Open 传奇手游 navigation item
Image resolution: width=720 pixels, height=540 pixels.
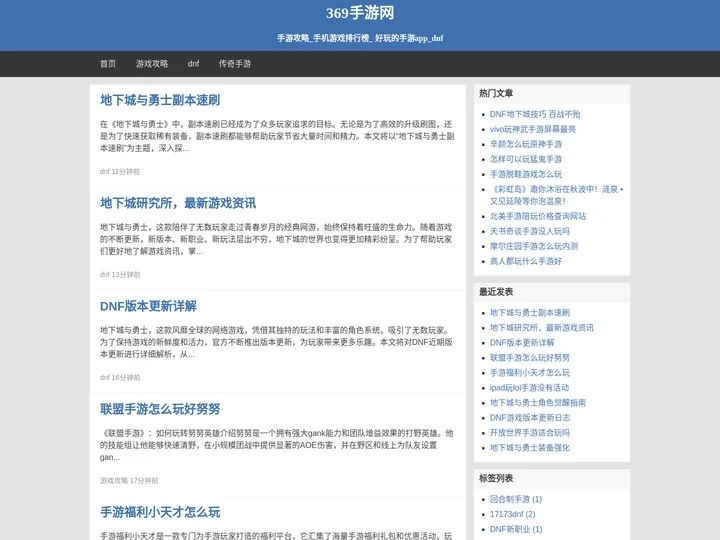235,64
